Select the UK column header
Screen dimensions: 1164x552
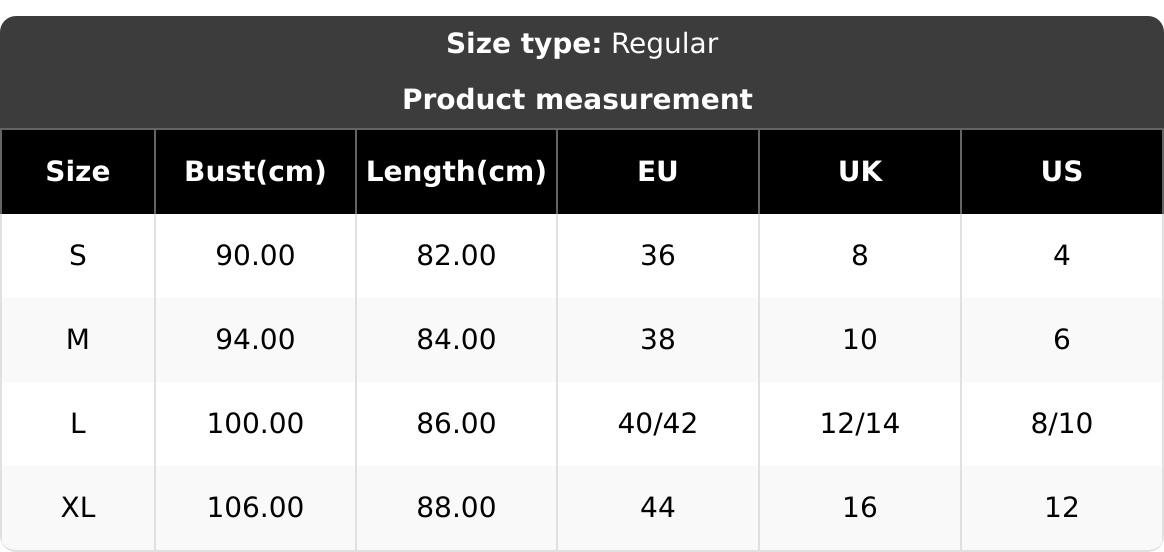[x=860, y=172]
